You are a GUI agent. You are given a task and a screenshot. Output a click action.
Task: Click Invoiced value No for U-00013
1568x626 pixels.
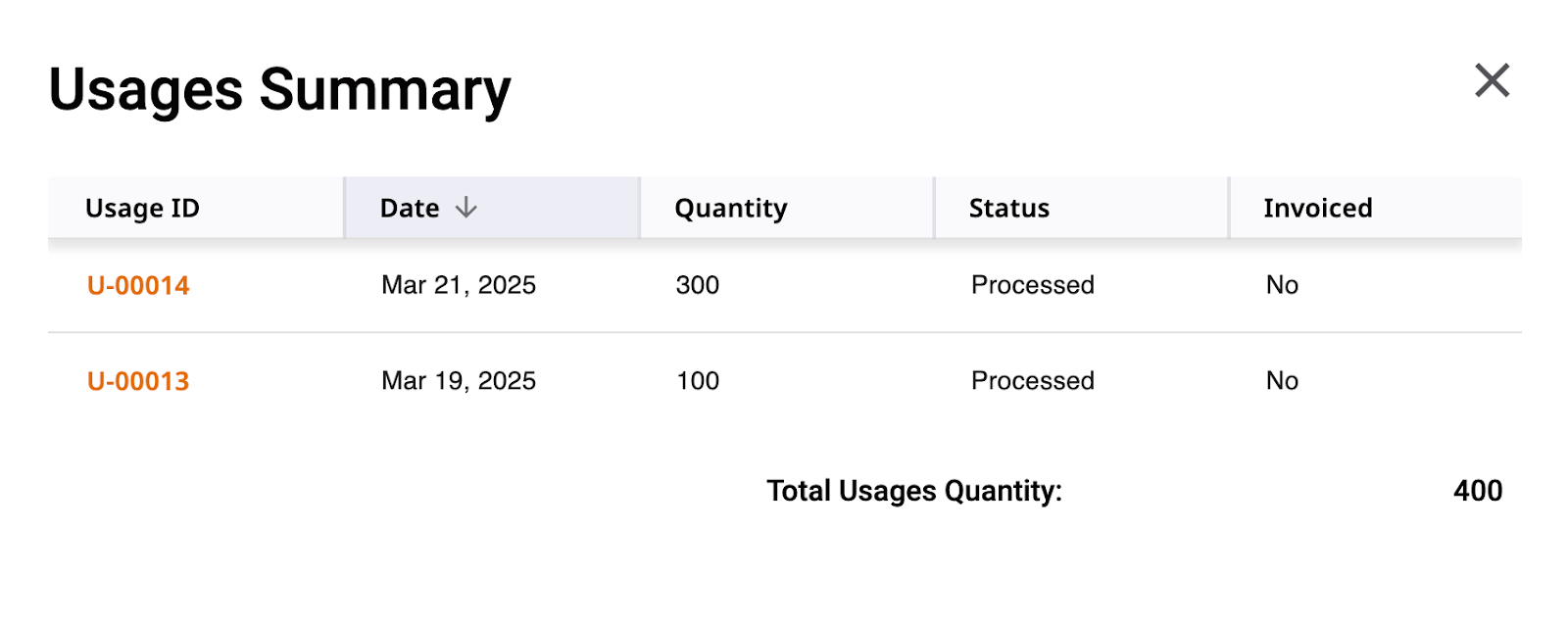pyautogui.click(x=1282, y=381)
